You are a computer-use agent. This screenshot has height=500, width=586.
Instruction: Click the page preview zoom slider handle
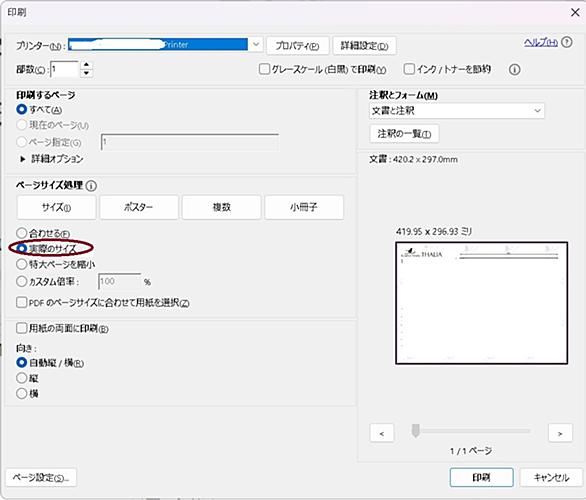(x=415, y=430)
